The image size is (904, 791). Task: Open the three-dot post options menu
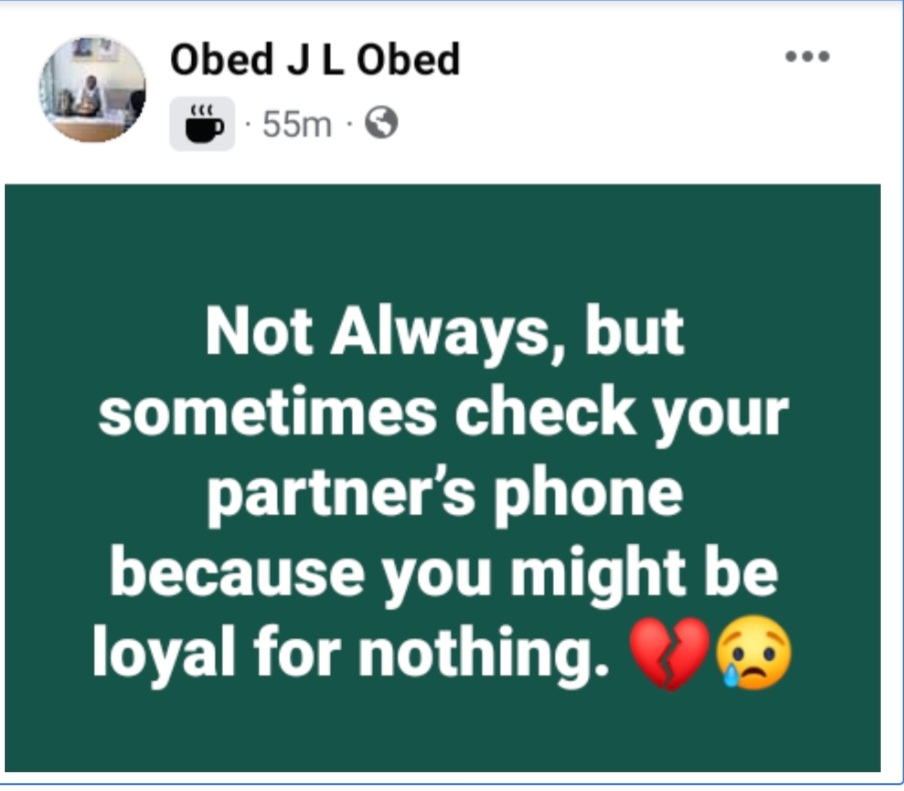[807, 56]
